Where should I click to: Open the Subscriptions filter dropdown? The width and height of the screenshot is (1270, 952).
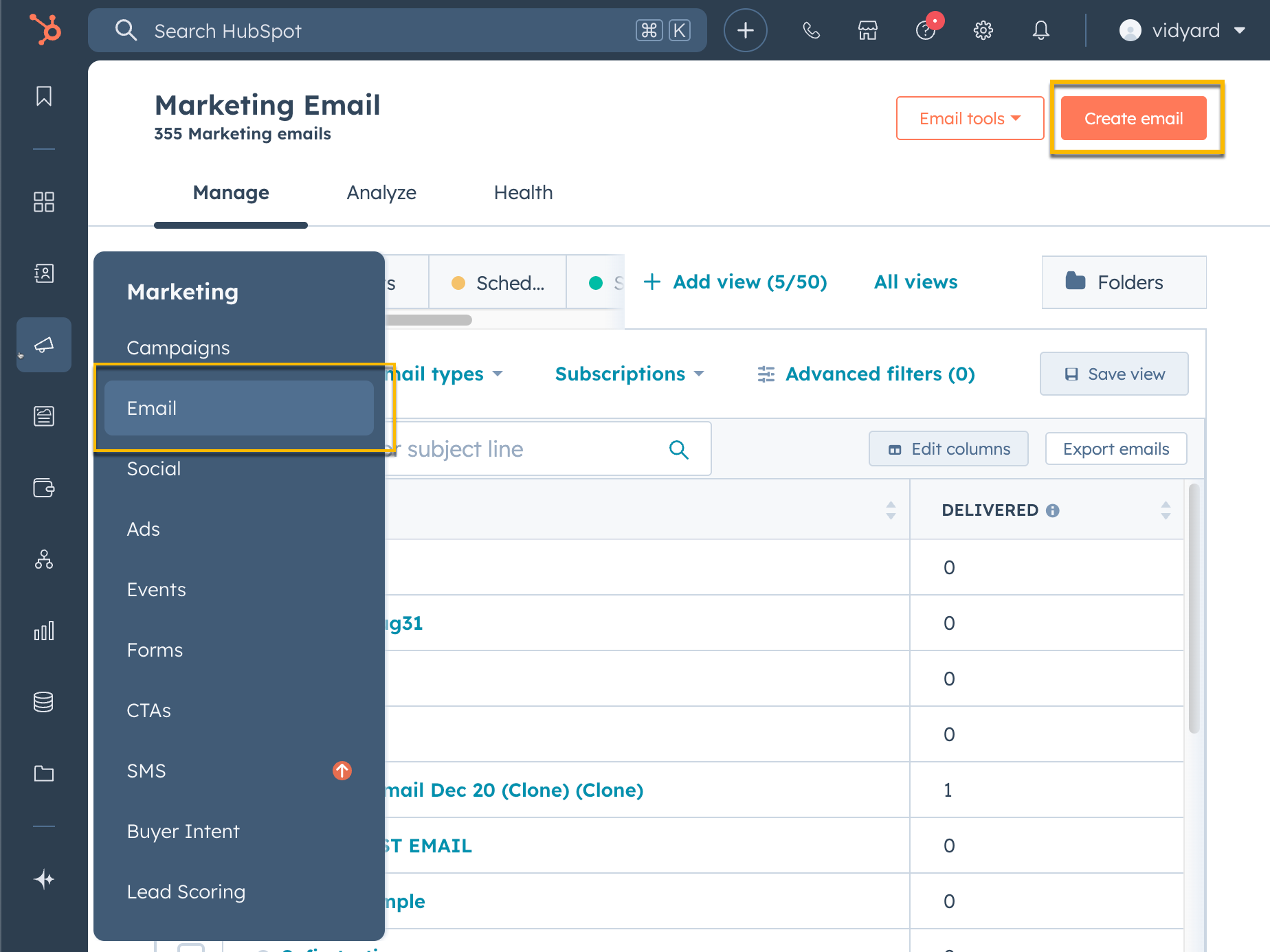click(630, 374)
